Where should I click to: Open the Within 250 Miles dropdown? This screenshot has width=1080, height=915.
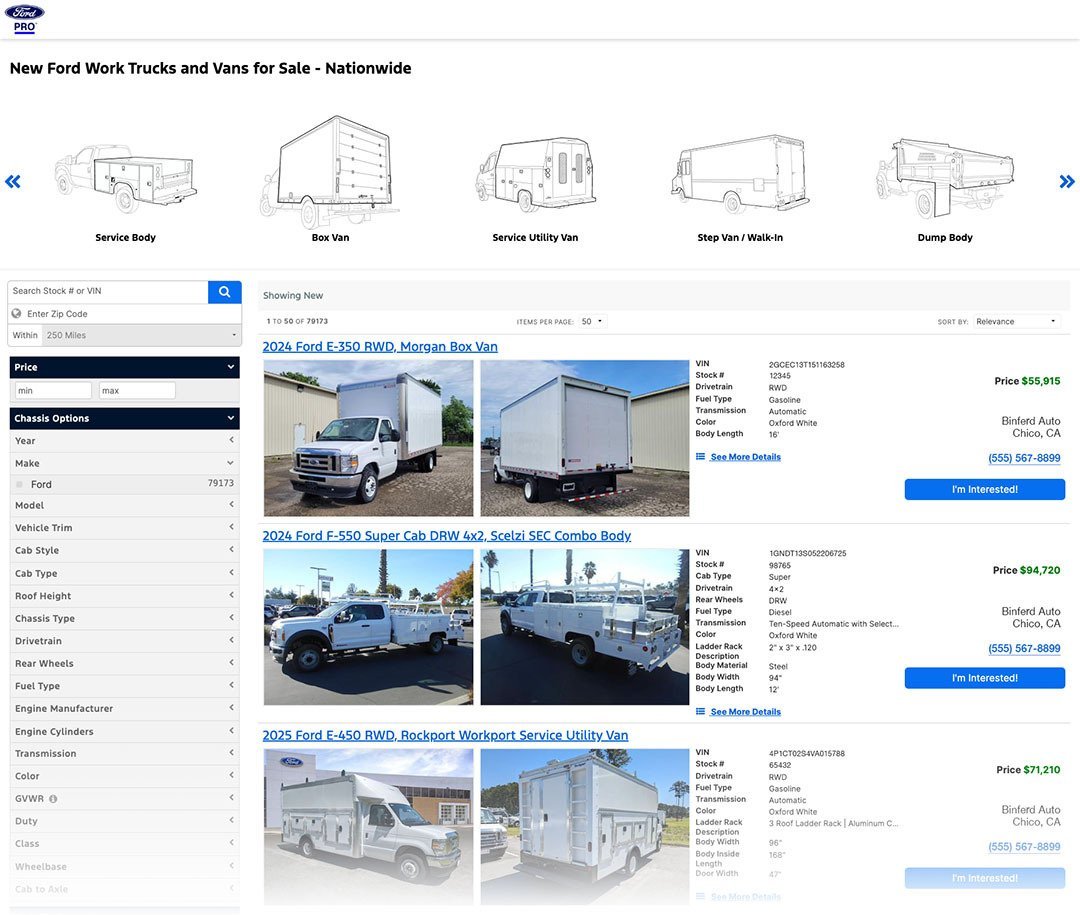140,335
